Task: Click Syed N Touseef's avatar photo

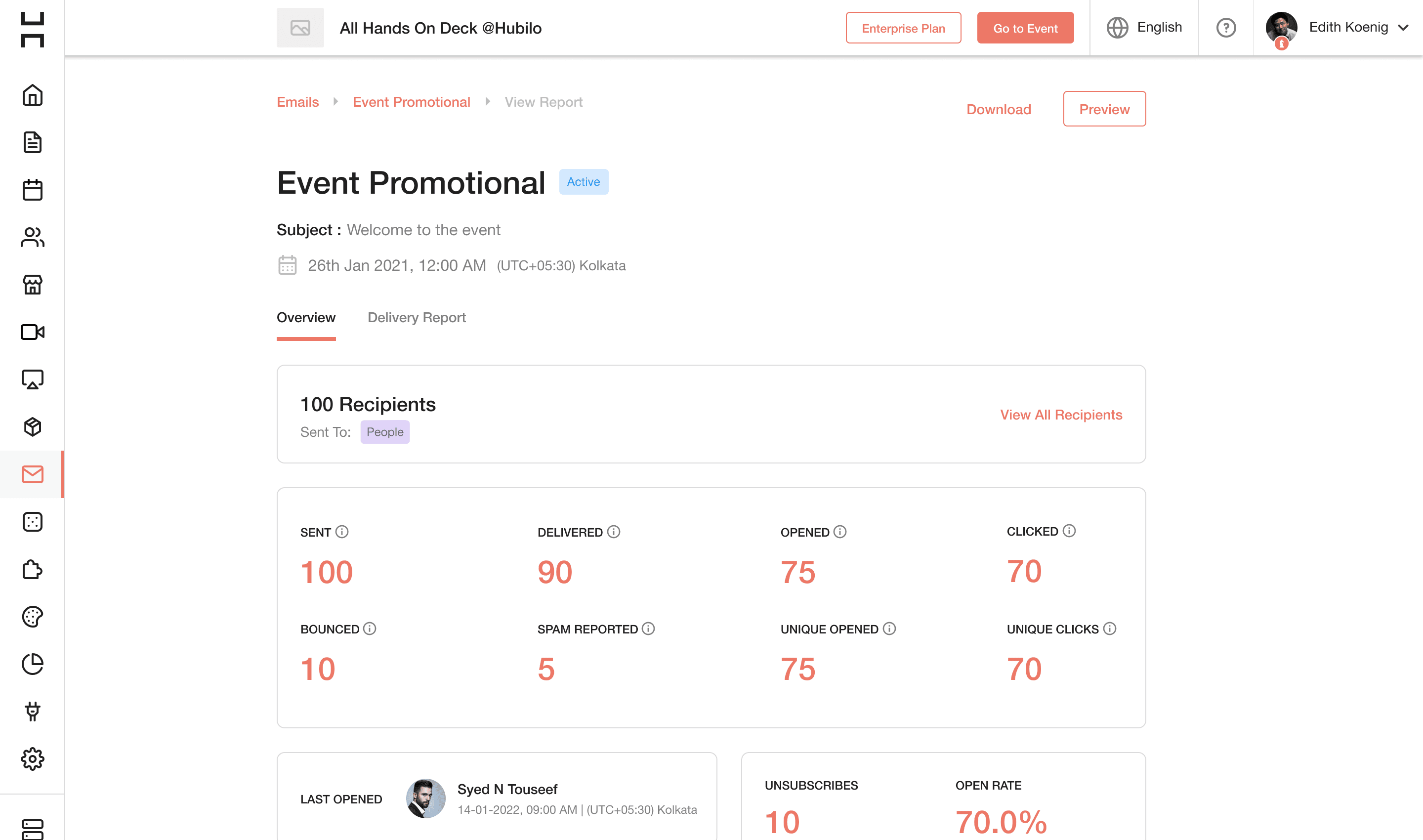Action: point(425,798)
